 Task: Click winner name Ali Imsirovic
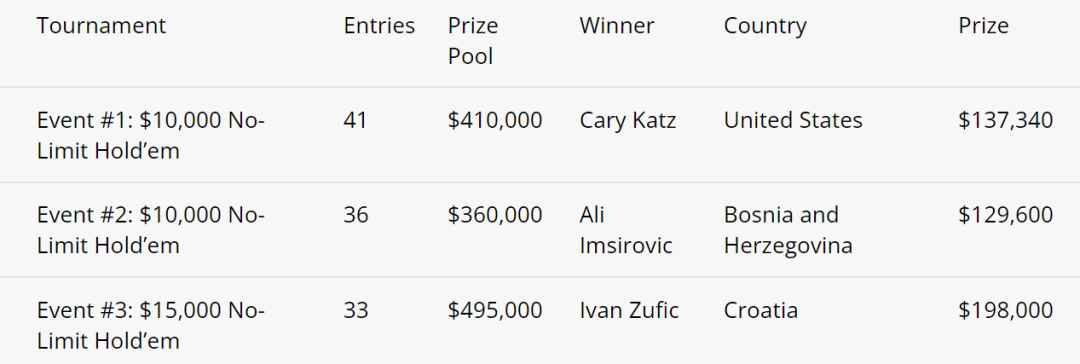point(625,230)
